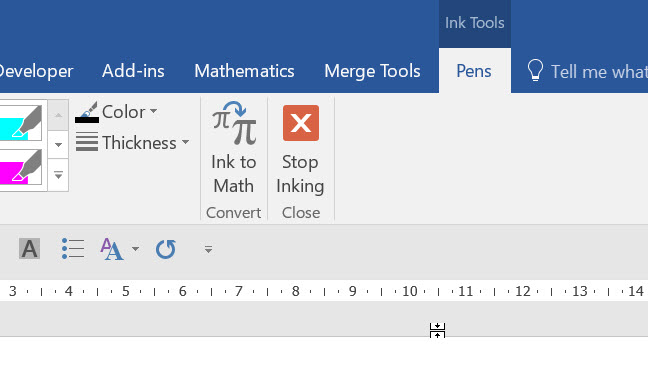Move to the previous row of the pen gallery
The image size is (648, 371).
[58, 115]
